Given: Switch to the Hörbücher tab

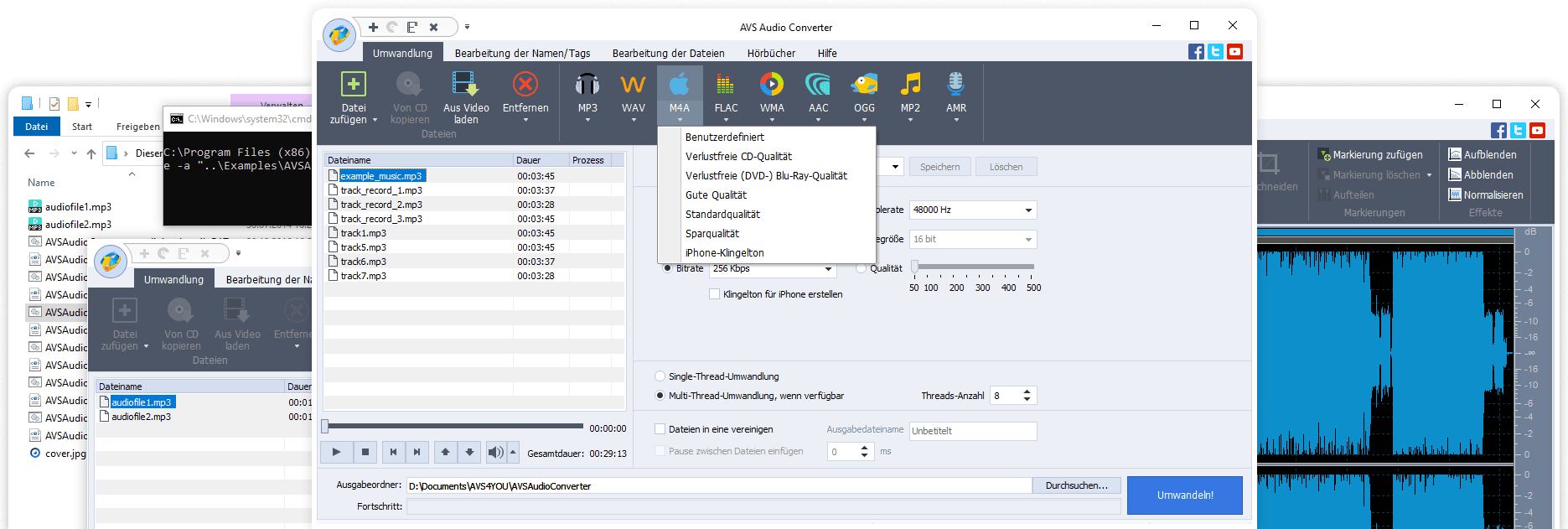Looking at the screenshot, I should coord(771,53).
